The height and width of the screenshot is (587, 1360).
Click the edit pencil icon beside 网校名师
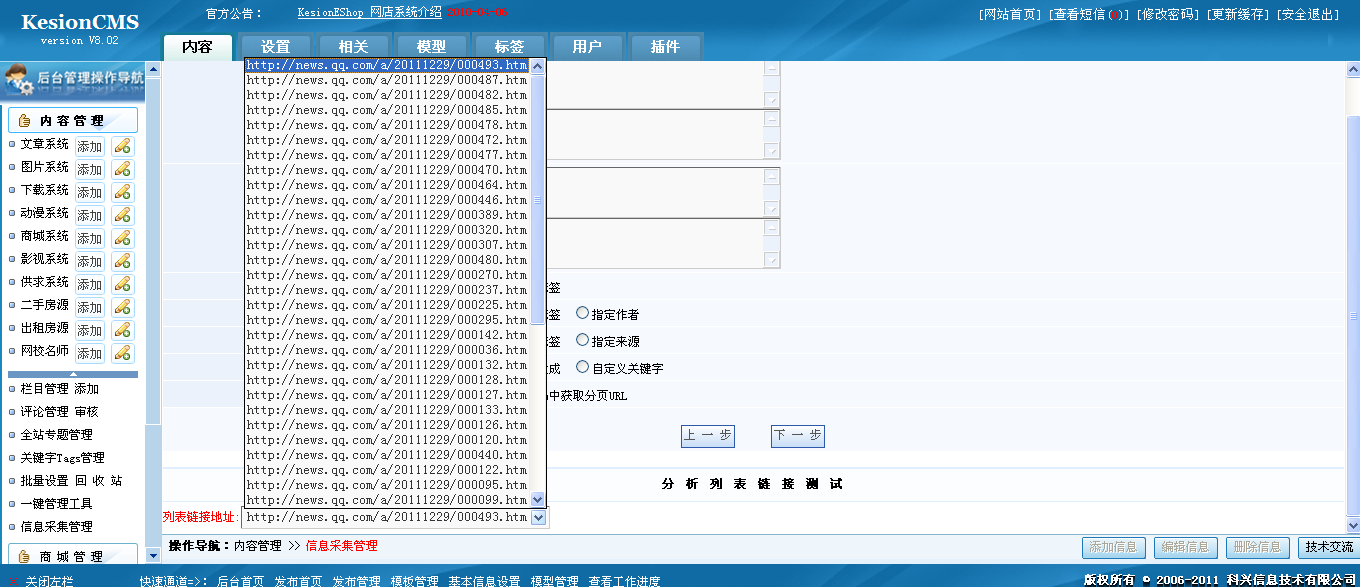(122, 353)
